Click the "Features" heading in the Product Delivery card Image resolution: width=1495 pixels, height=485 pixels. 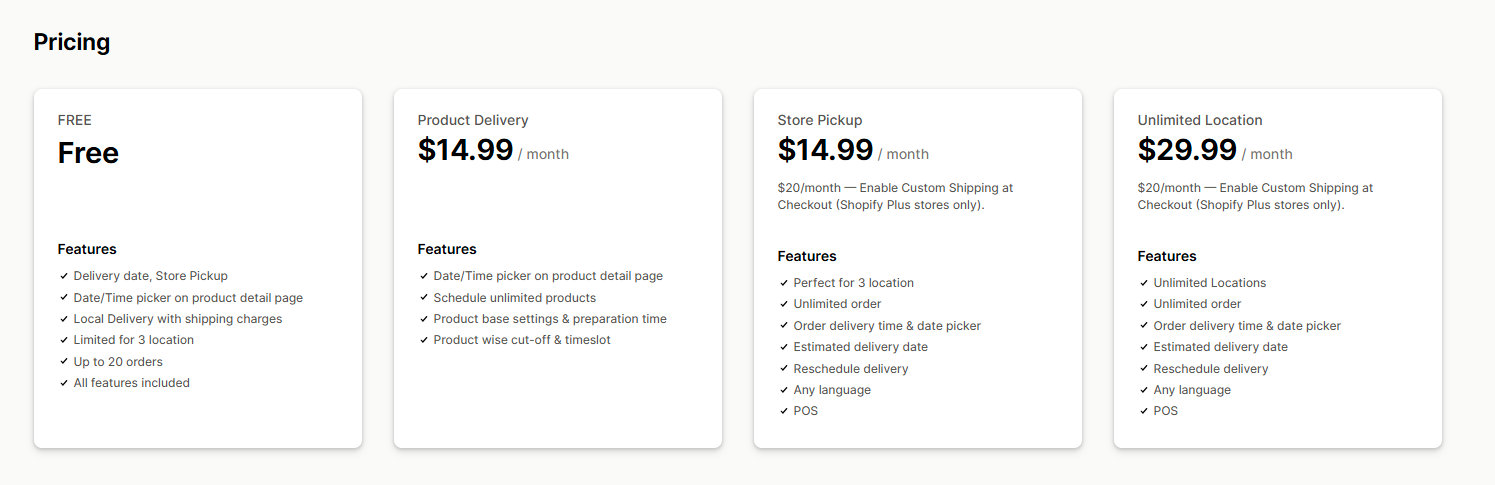tap(447, 249)
